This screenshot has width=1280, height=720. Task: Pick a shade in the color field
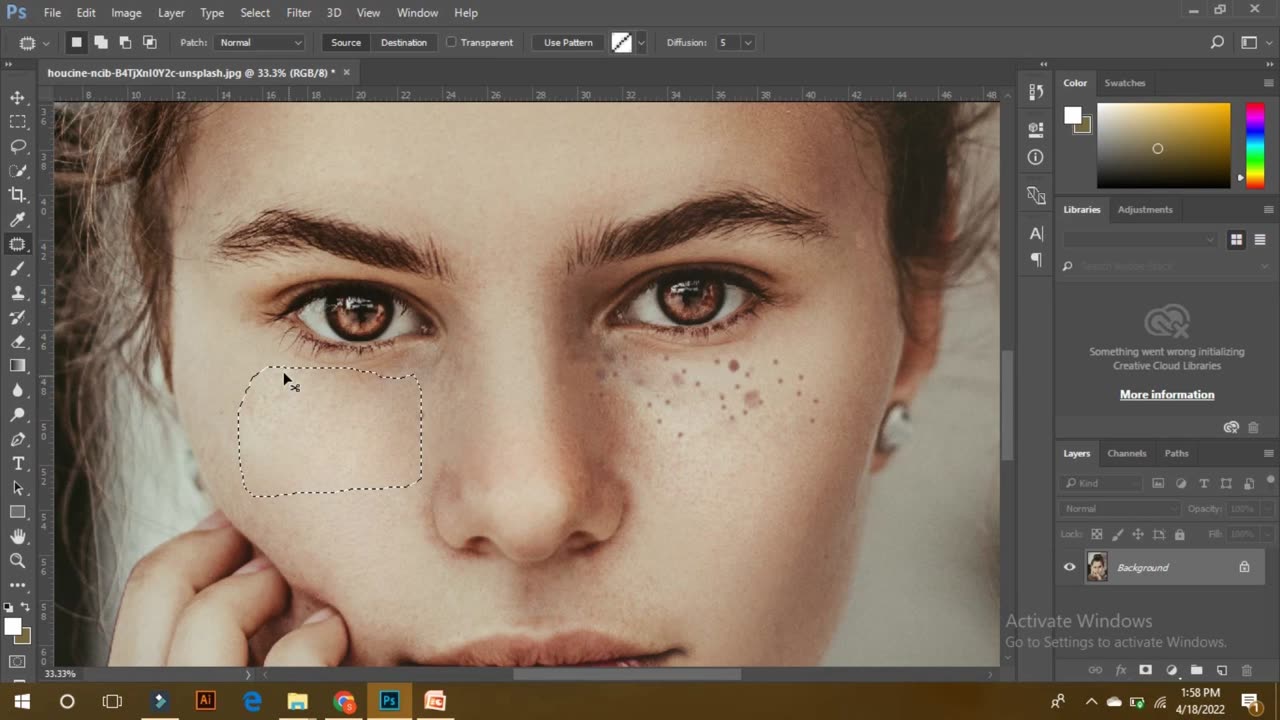click(1163, 145)
